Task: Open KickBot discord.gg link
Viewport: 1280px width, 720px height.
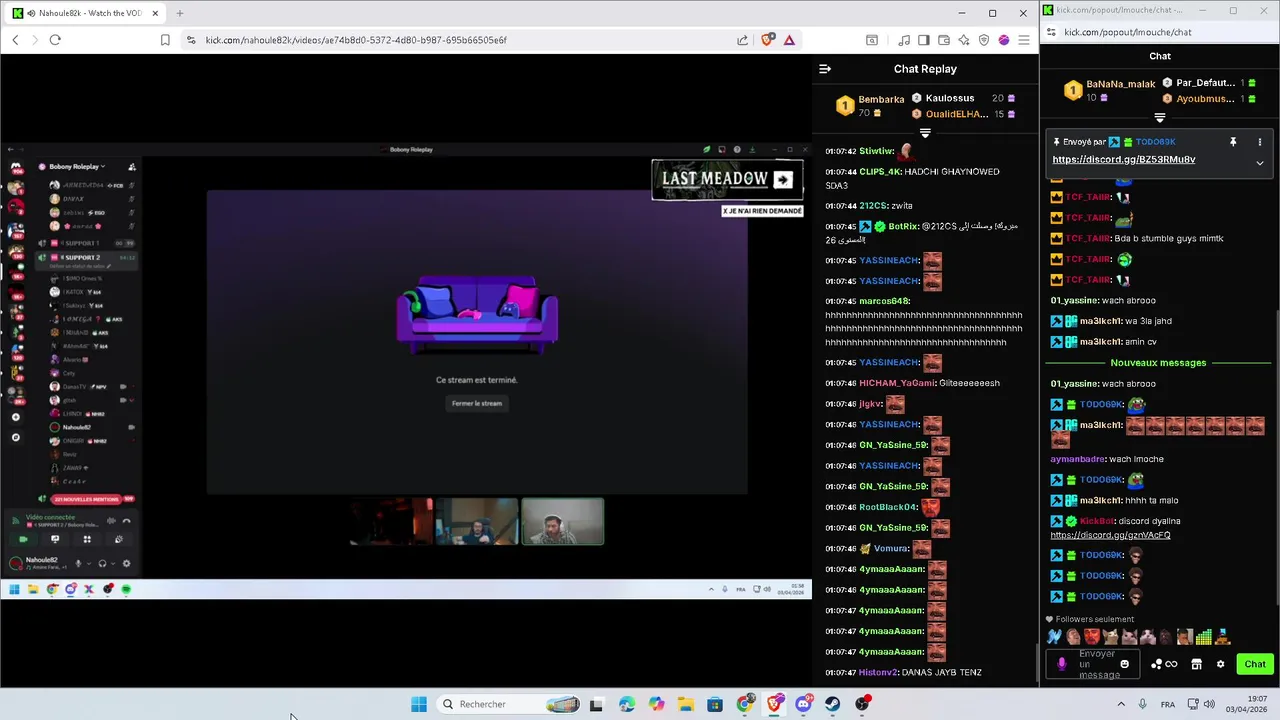Action: click(x=1110, y=535)
